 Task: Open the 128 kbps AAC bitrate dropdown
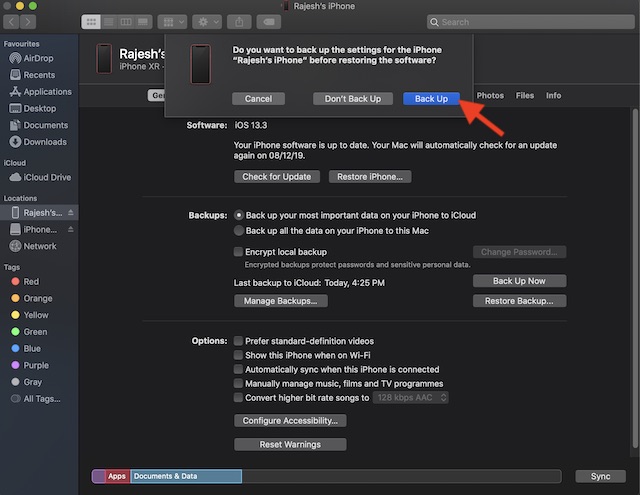coord(411,397)
